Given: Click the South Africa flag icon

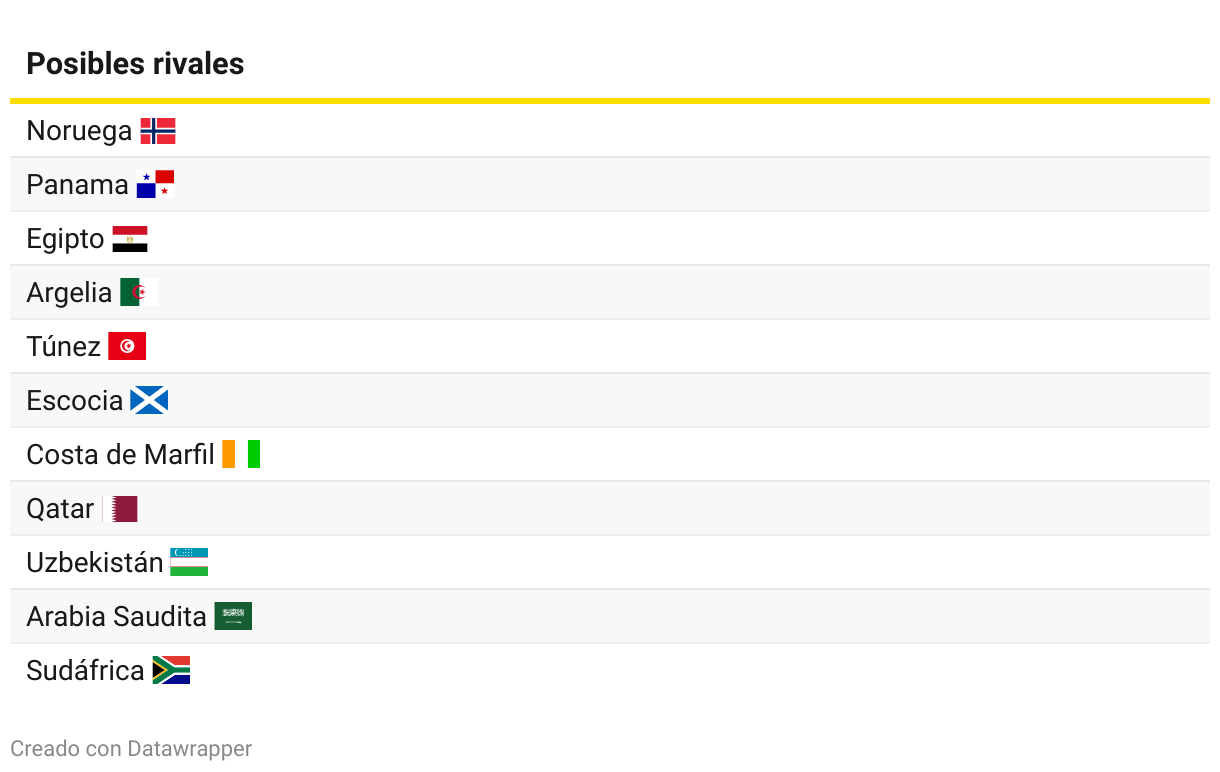Looking at the screenshot, I should (171, 671).
